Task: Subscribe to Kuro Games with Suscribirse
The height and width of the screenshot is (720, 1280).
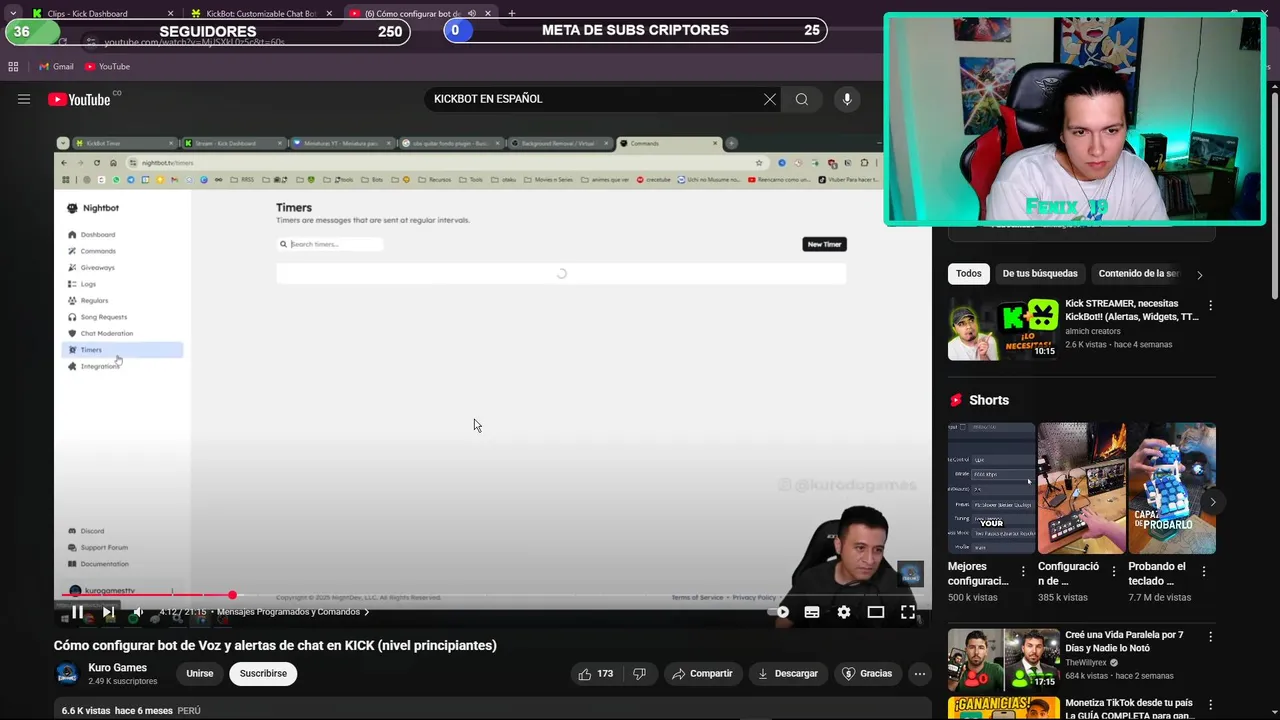Action: (263, 674)
